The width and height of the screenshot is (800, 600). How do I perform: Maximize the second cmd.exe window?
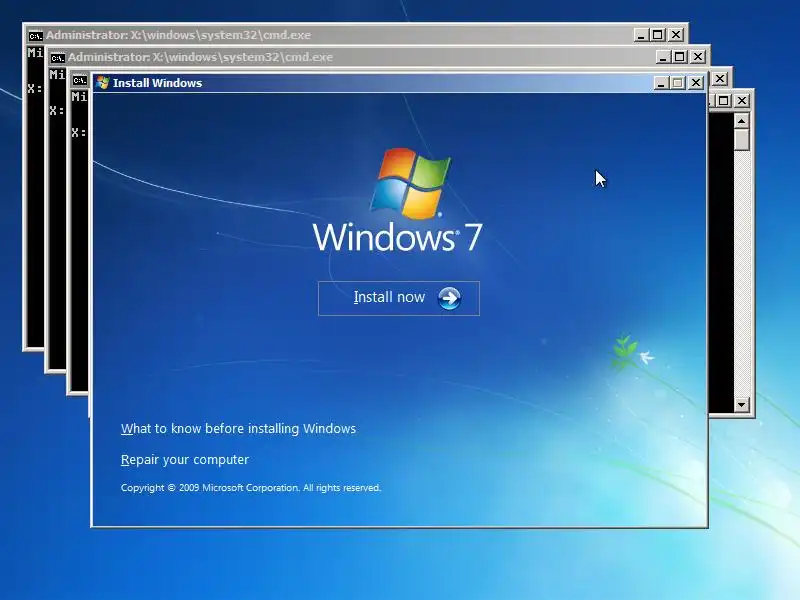(x=680, y=57)
